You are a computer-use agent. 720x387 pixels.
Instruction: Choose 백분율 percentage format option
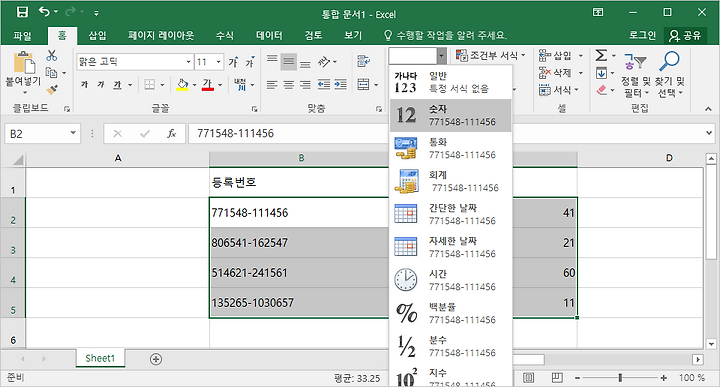tap(450, 314)
